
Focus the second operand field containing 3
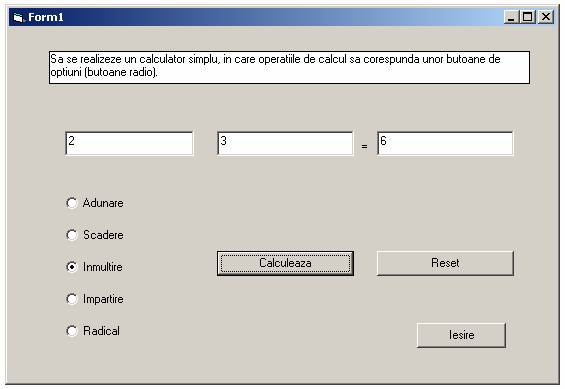(x=285, y=143)
